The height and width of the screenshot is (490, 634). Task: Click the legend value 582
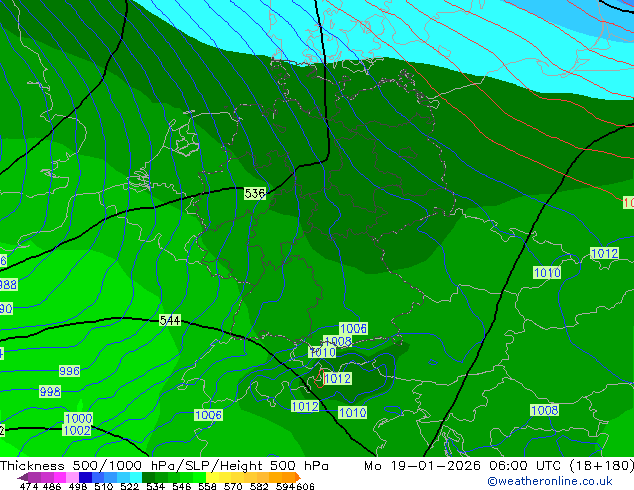coord(259,486)
